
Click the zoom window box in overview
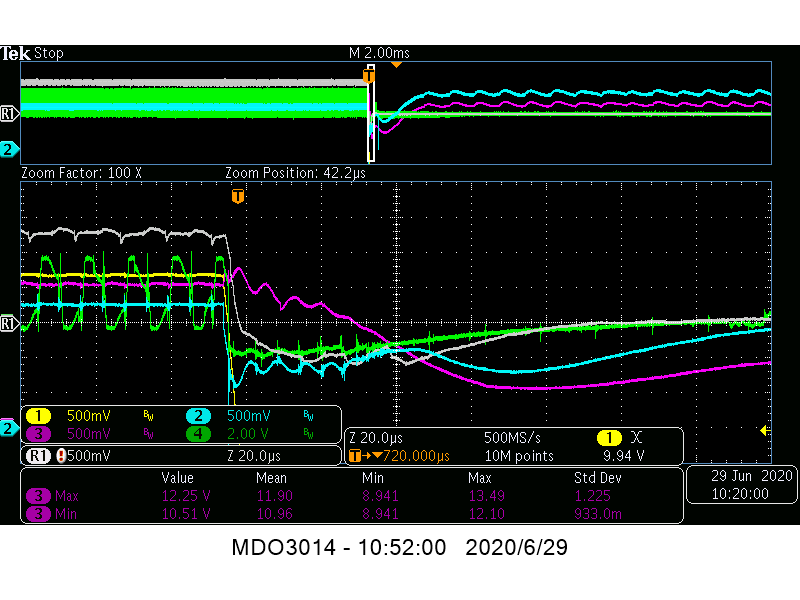(371, 113)
